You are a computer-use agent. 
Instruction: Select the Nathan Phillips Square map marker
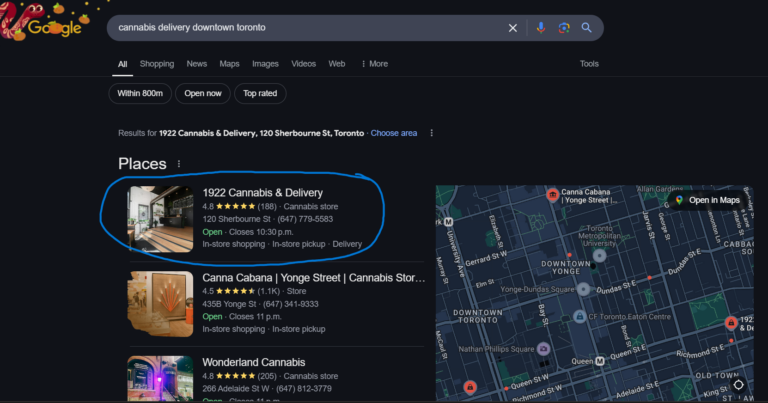[543, 349]
